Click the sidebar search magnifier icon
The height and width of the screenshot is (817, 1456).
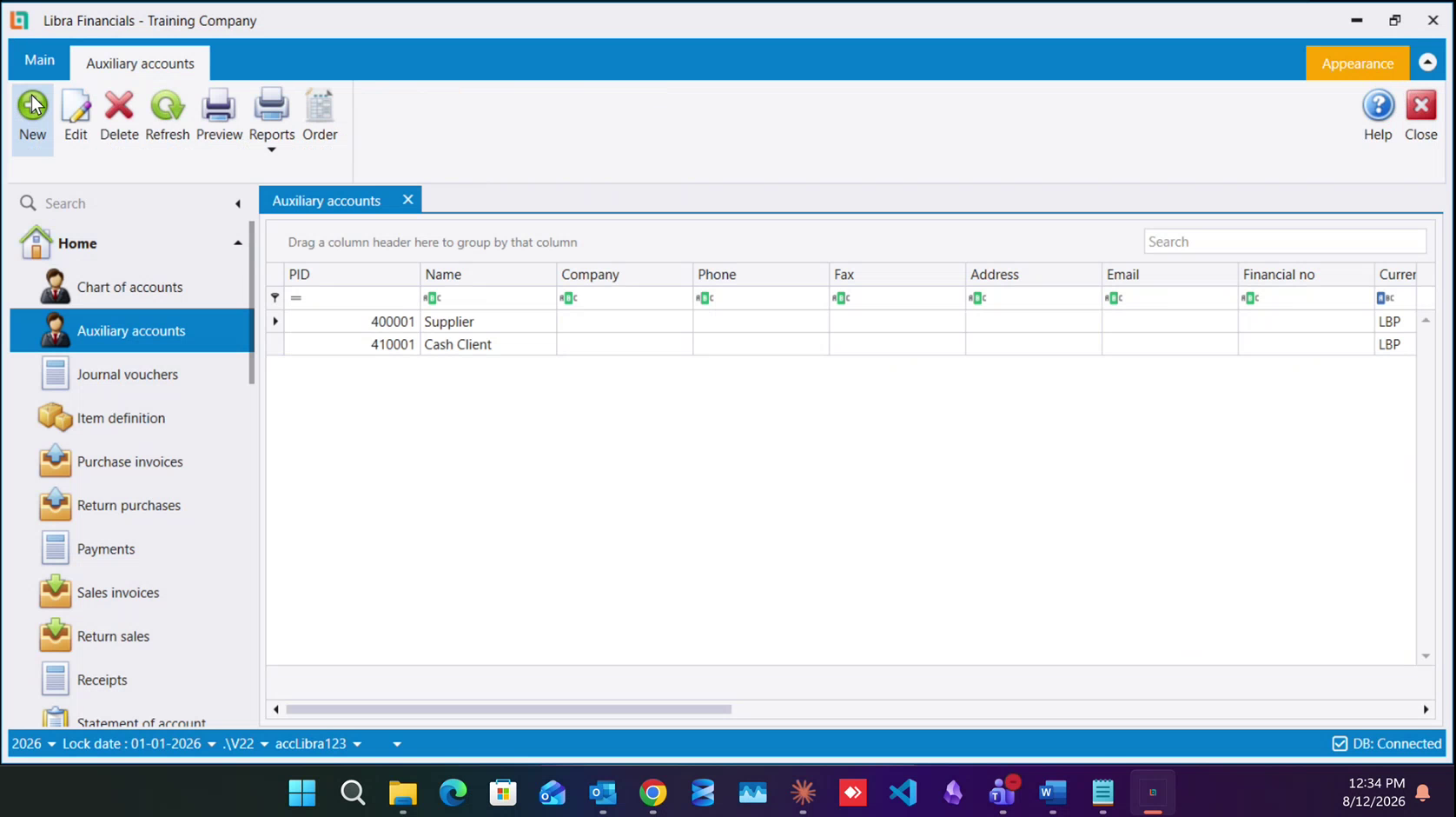[28, 203]
